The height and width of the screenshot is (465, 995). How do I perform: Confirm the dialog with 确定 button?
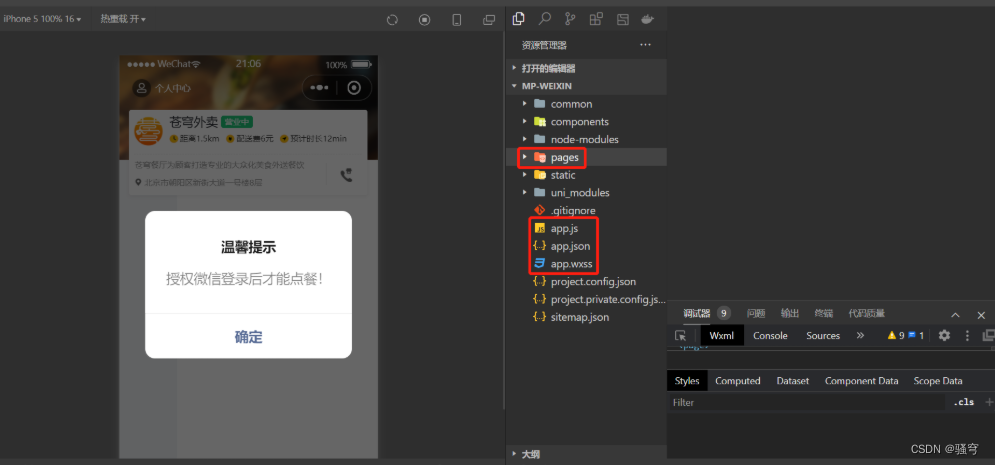coord(248,336)
